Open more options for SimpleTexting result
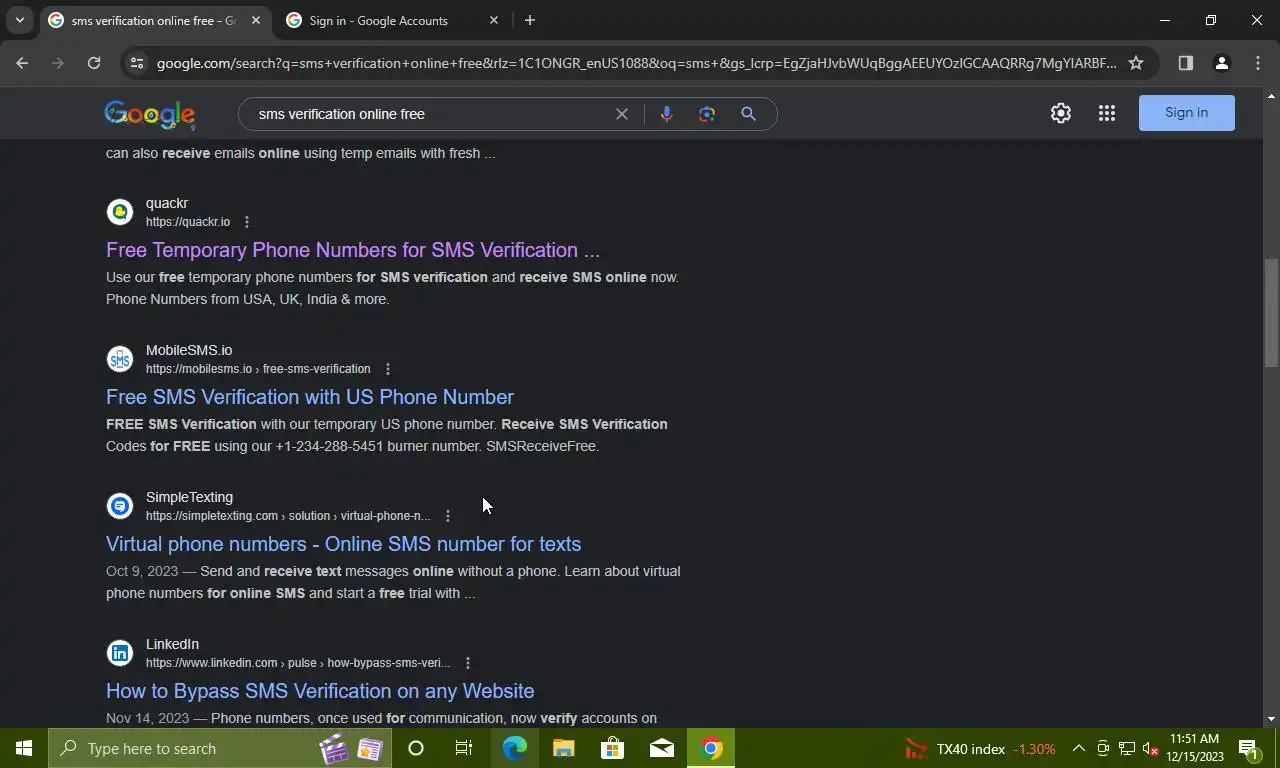The width and height of the screenshot is (1280, 768). click(x=448, y=516)
